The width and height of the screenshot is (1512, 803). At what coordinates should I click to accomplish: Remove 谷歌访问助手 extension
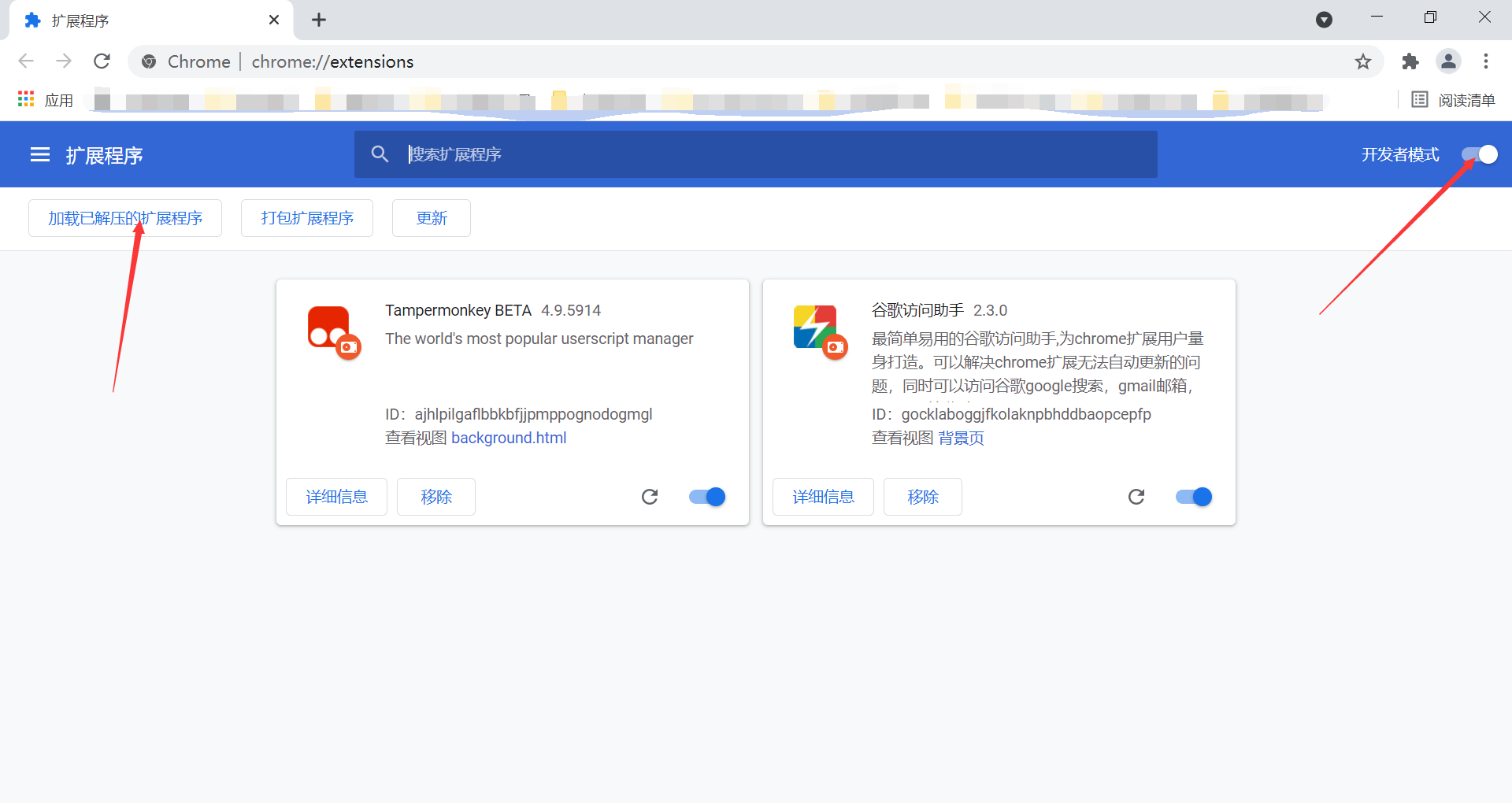923,497
